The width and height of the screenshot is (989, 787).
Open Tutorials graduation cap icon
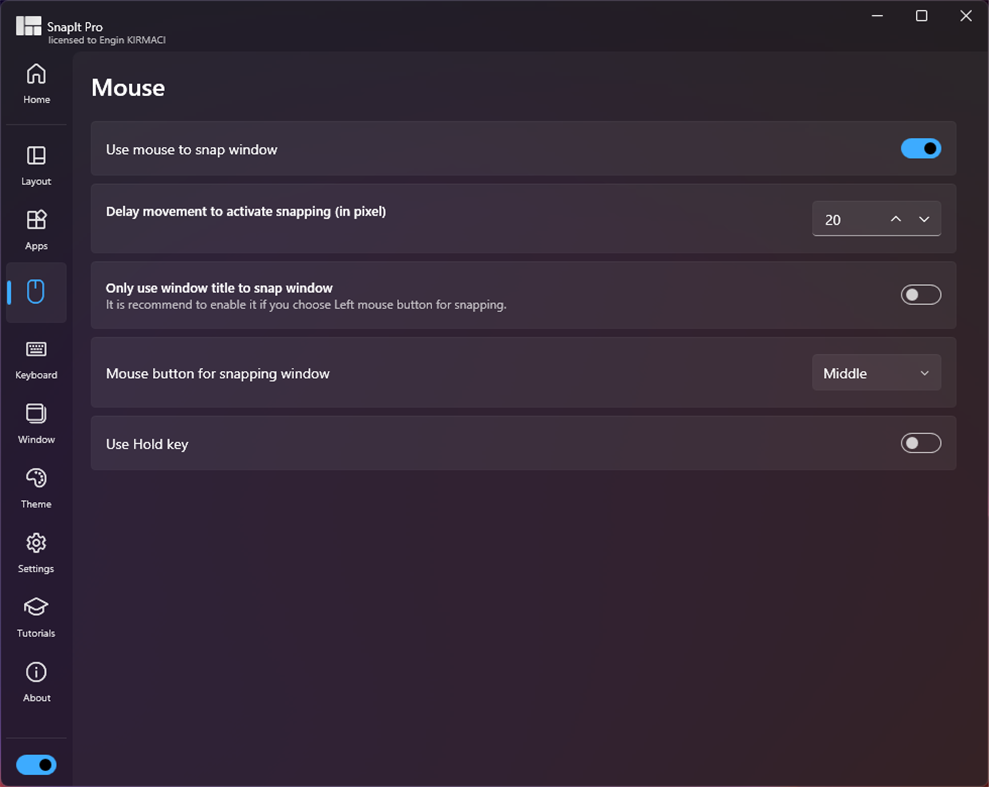click(36, 608)
